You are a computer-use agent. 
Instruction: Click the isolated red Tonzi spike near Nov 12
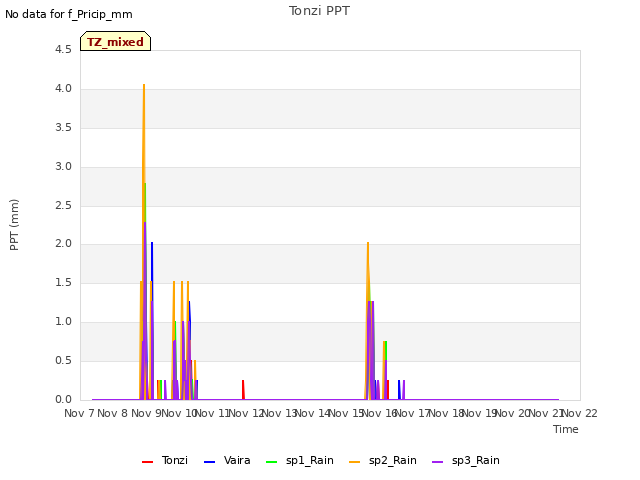click(x=243, y=389)
